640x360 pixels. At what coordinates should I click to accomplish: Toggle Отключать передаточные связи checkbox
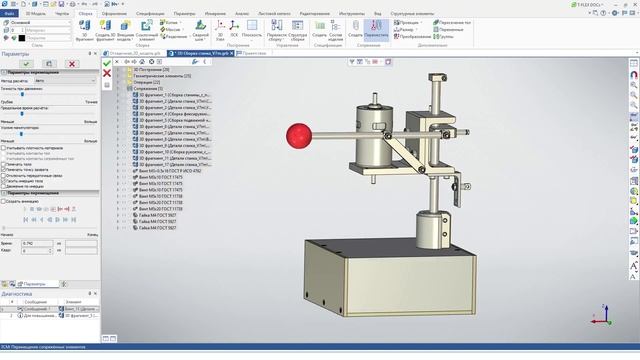pyautogui.click(x=3, y=175)
